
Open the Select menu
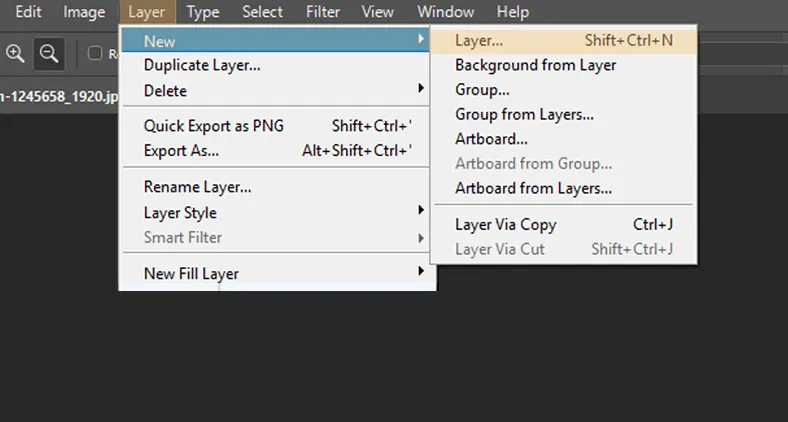click(x=262, y=12)
